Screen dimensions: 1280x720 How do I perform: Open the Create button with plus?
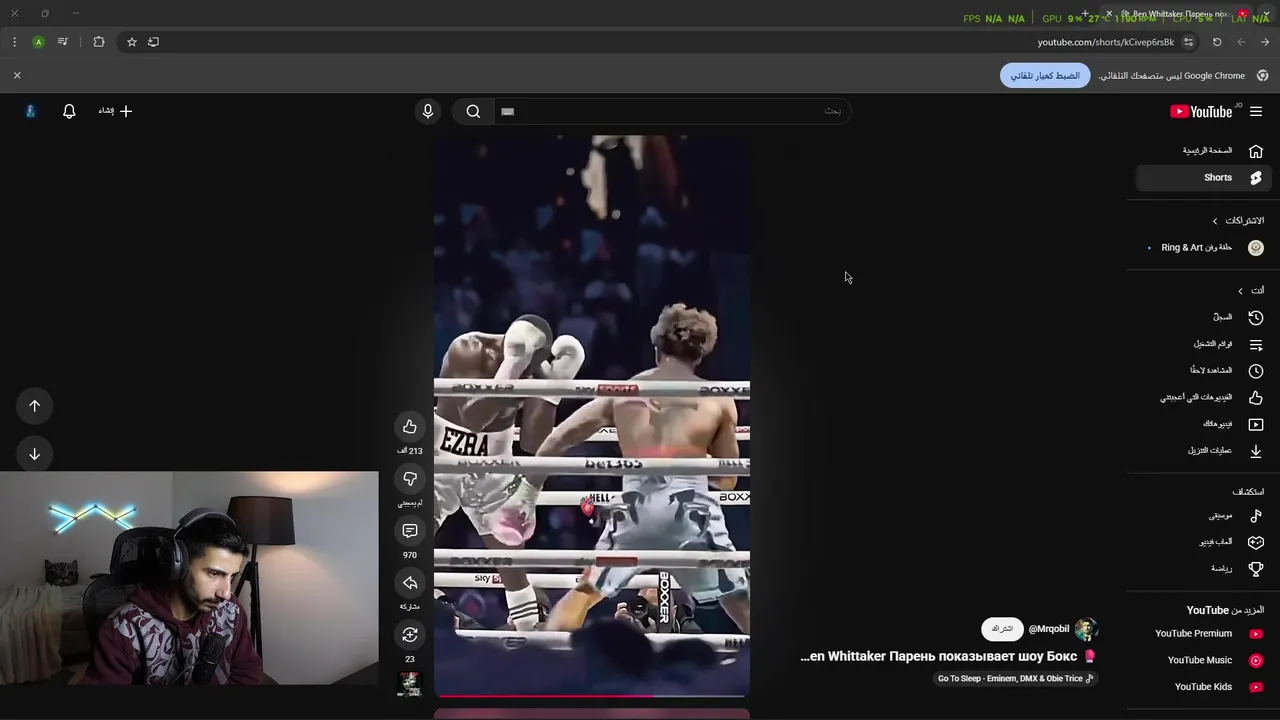click(x=115, y=112)
